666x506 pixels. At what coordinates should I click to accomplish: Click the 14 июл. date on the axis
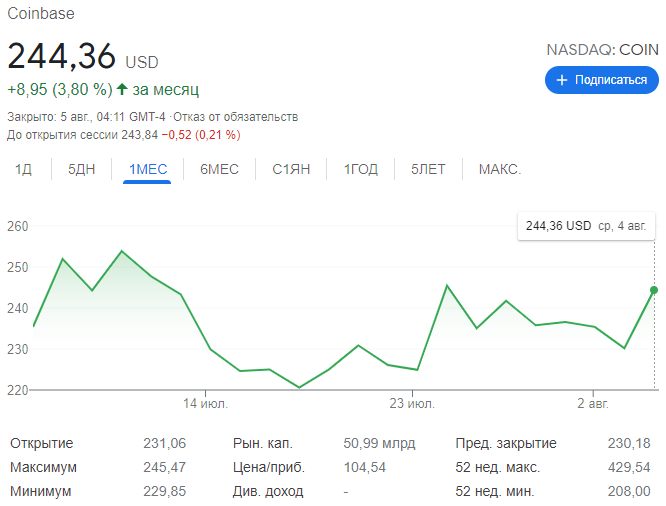(205, 404)
